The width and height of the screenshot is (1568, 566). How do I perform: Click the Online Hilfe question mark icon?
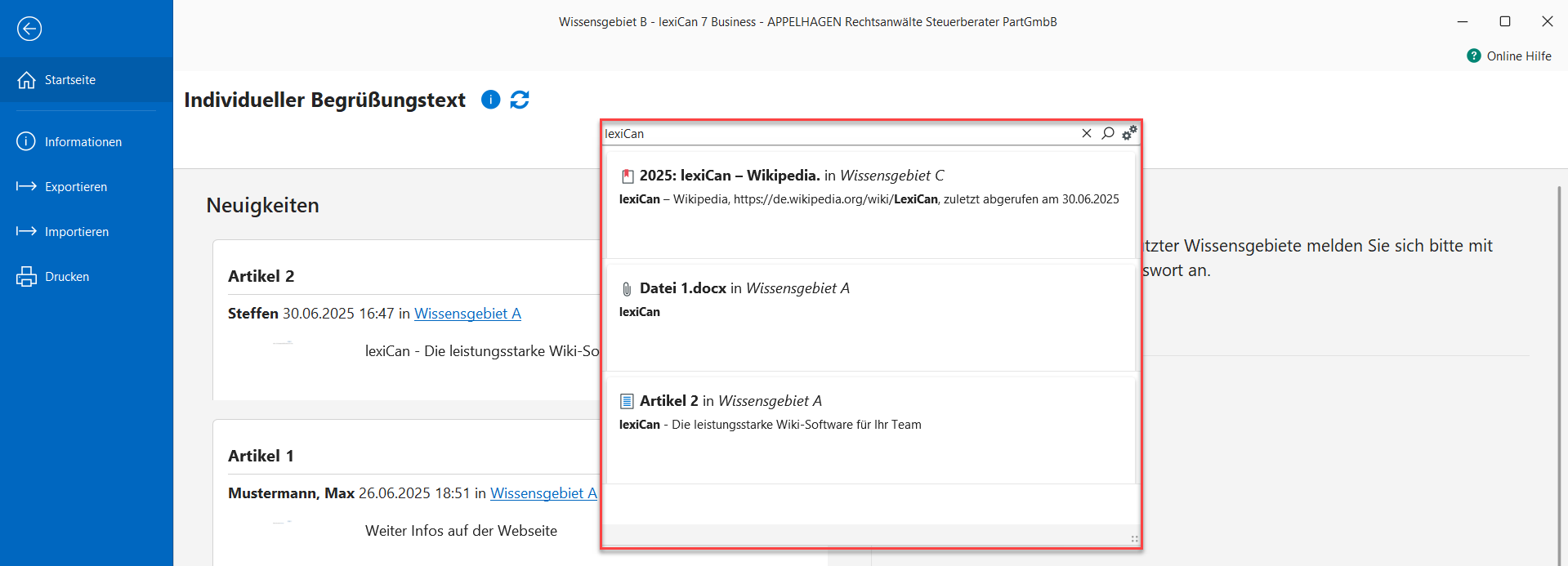click(x=1473, y=56)
